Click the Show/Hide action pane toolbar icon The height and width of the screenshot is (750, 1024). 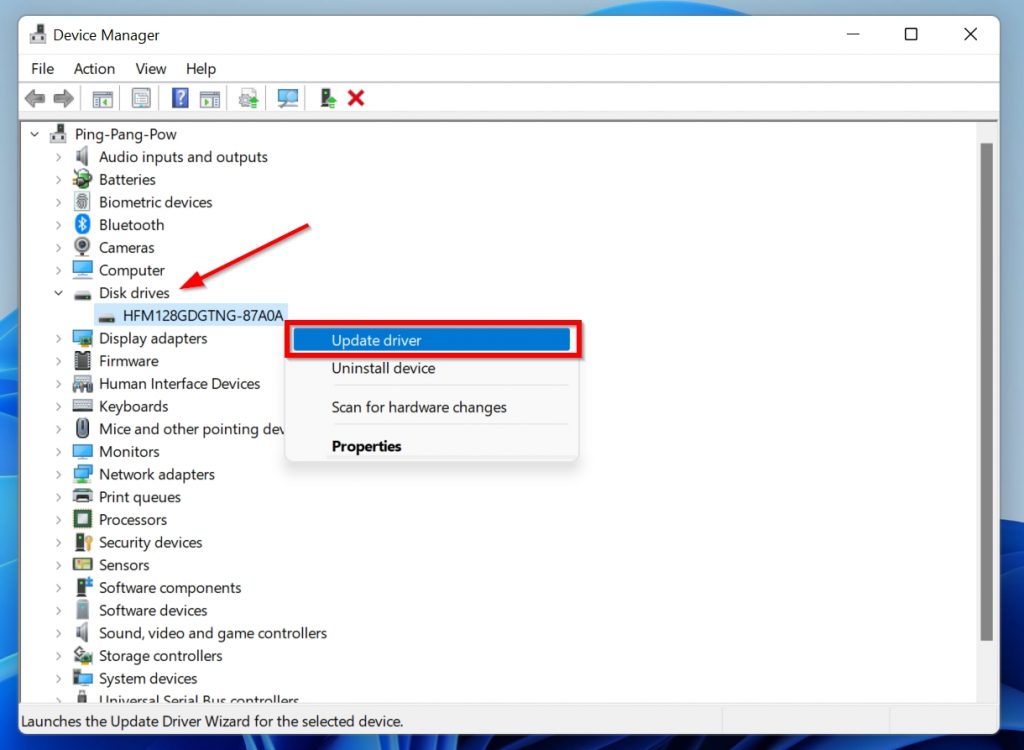click(210, 97)
